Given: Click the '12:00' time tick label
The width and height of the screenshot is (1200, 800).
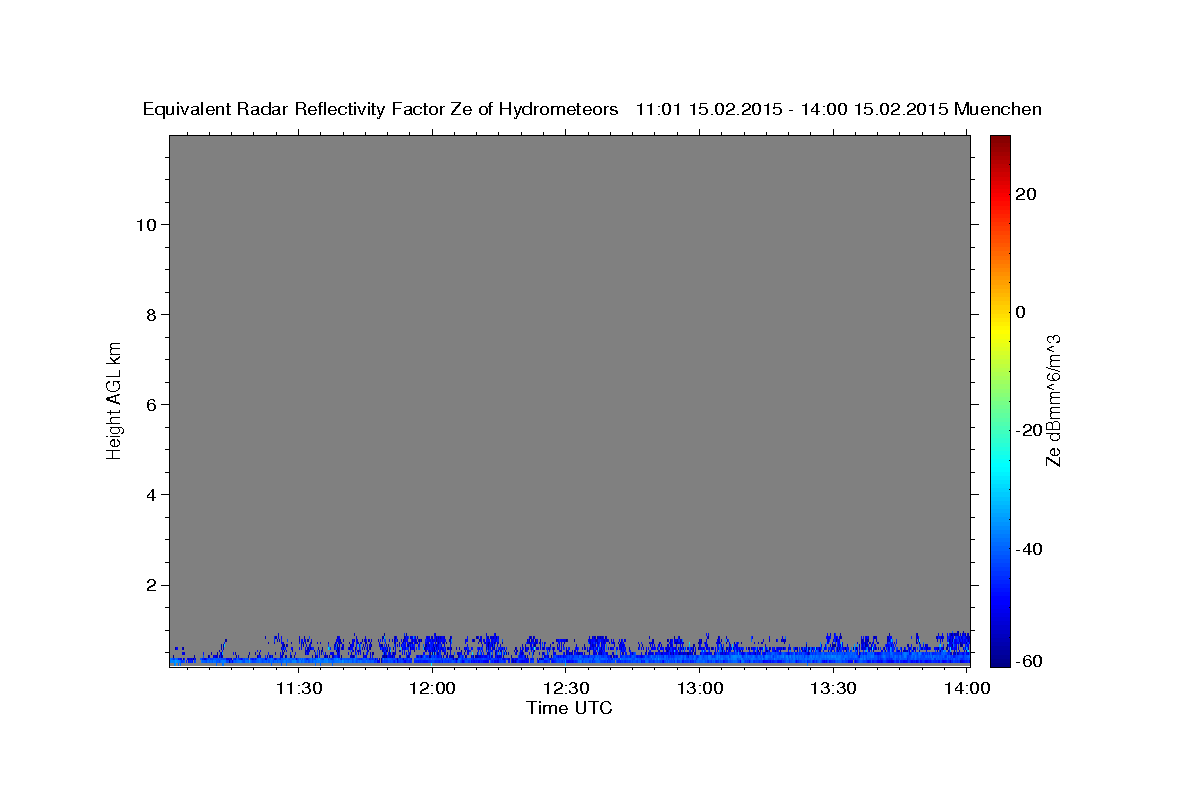Looking at the screenshot, I should point(433,688).
